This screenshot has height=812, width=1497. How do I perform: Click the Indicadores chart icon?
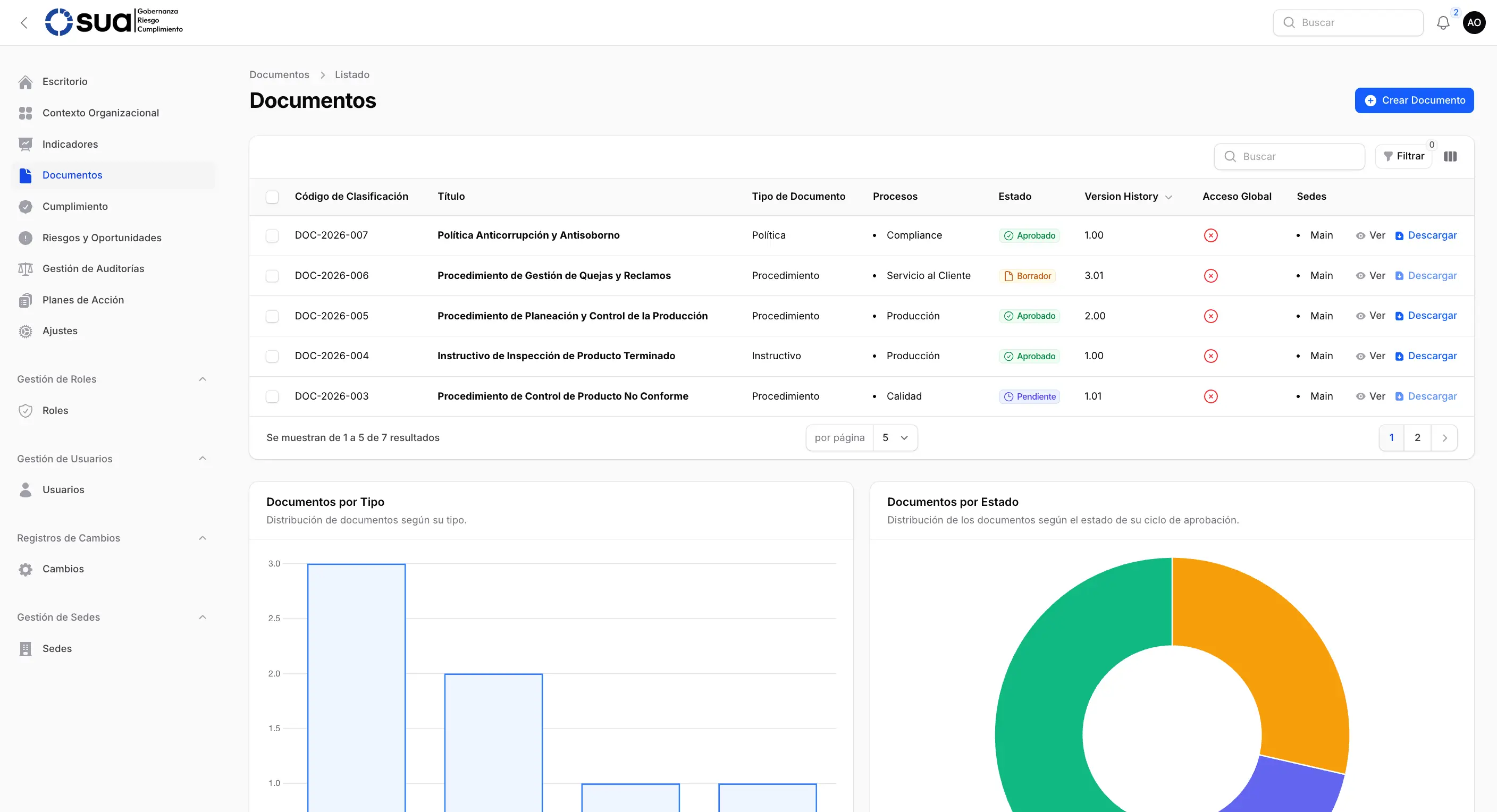[x=25, y=145]
